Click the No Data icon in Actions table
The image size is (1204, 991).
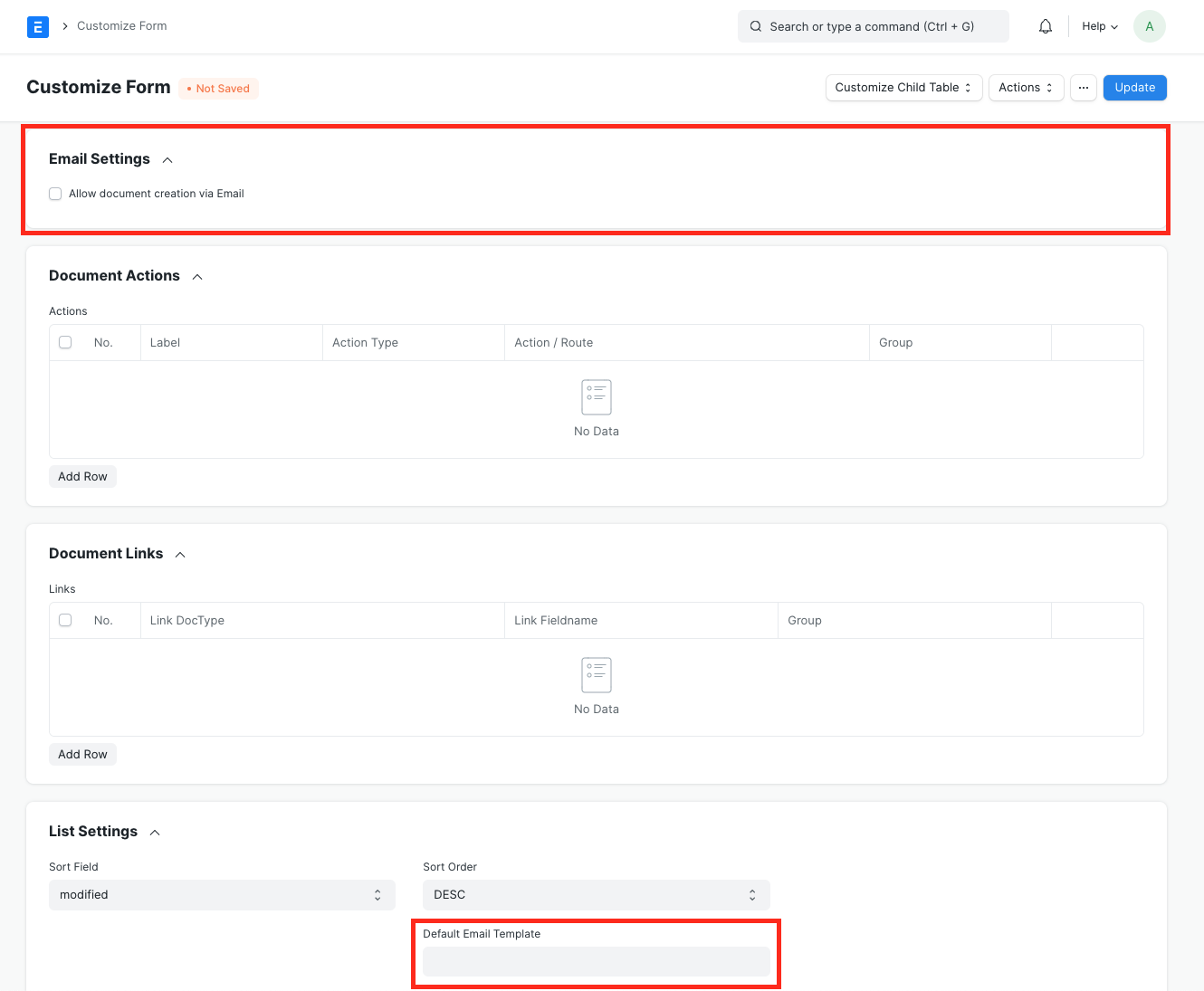(x=597, y=397)
